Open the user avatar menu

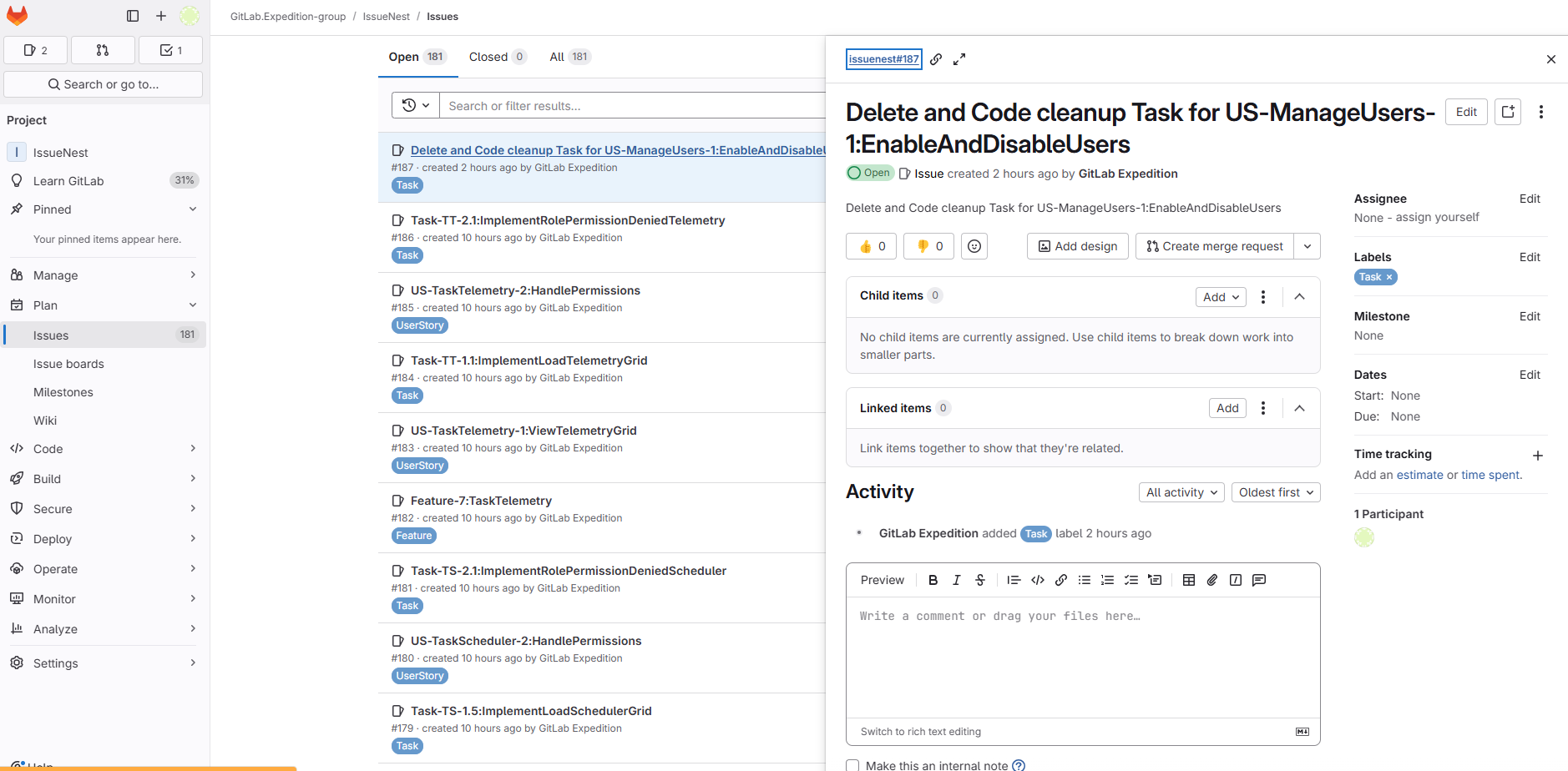(x=190, y=16)
